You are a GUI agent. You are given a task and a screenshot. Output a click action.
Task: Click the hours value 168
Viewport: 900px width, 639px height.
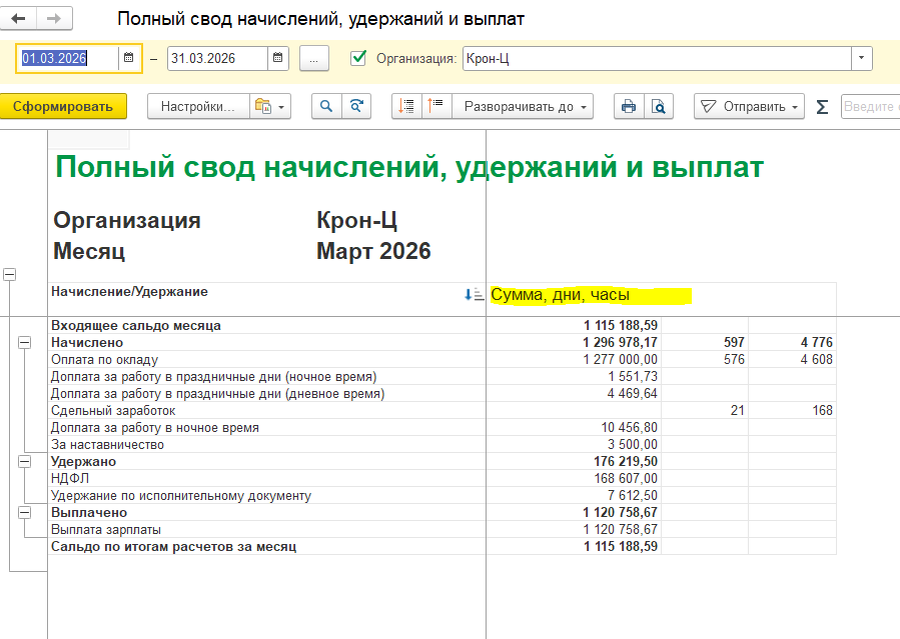[x=823, y=410]
